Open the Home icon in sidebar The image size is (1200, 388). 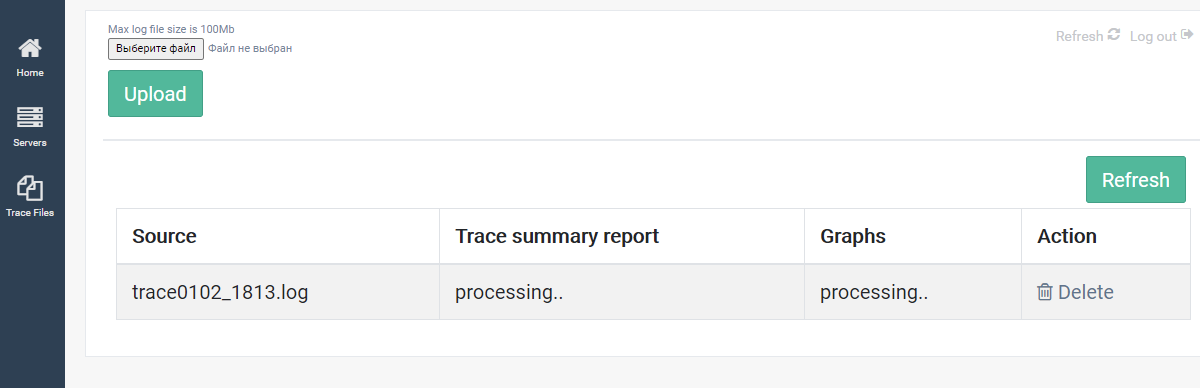pos(30,47)
